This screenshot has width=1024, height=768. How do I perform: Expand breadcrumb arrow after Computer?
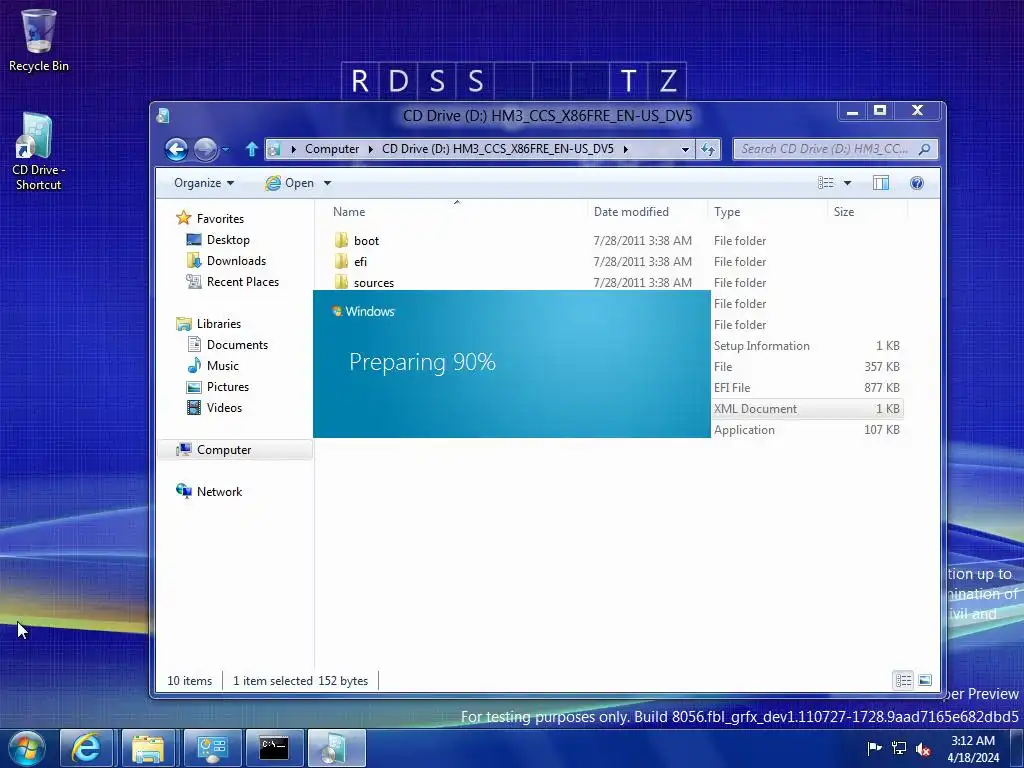click(370, 149)
